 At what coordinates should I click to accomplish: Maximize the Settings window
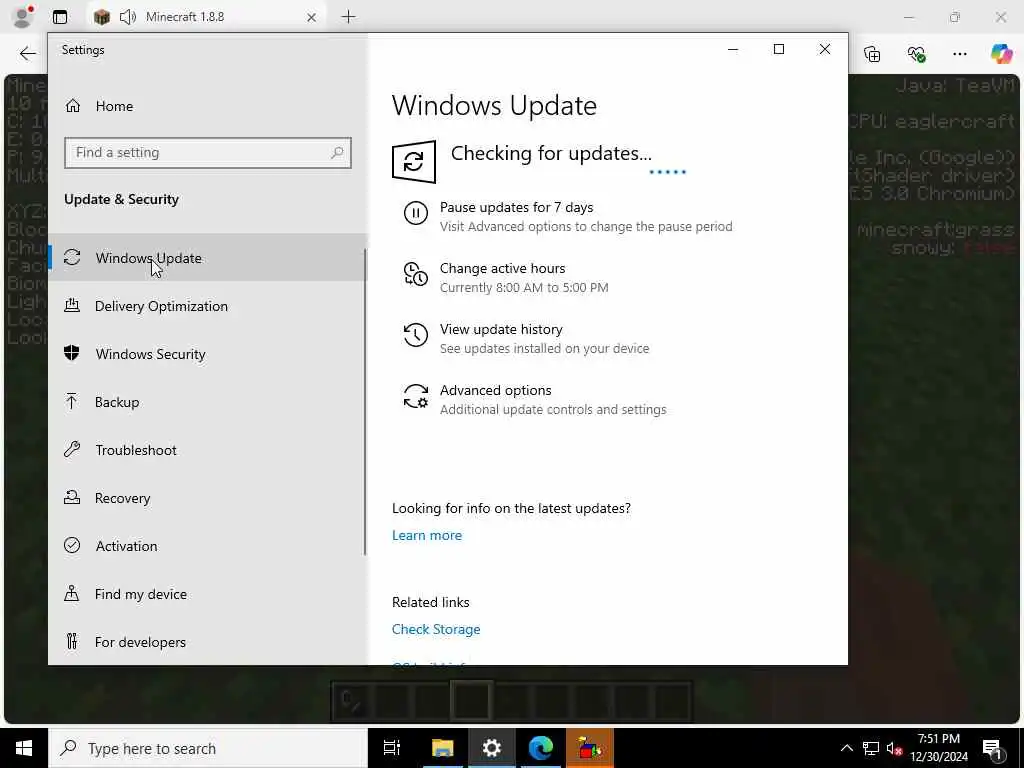click(x=778, y=49)
